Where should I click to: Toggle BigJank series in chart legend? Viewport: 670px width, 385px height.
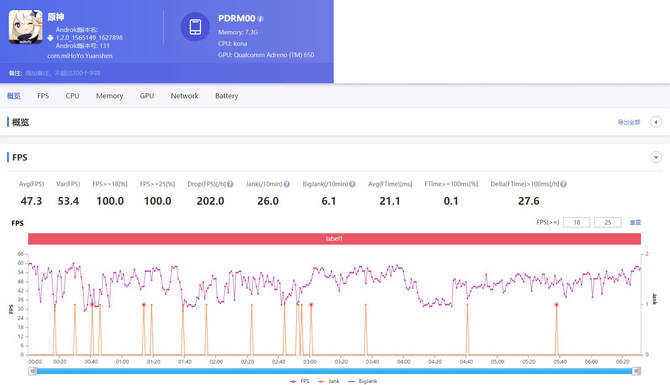[x=363, y=381]
